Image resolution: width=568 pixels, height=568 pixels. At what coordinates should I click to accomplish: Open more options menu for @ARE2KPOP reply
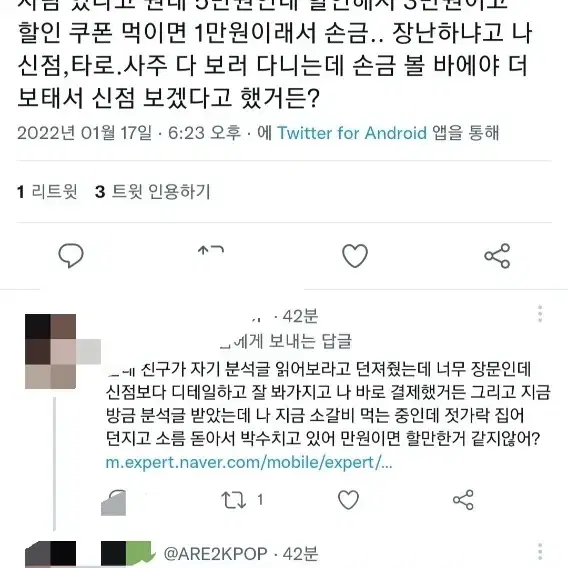click(540, 552)
